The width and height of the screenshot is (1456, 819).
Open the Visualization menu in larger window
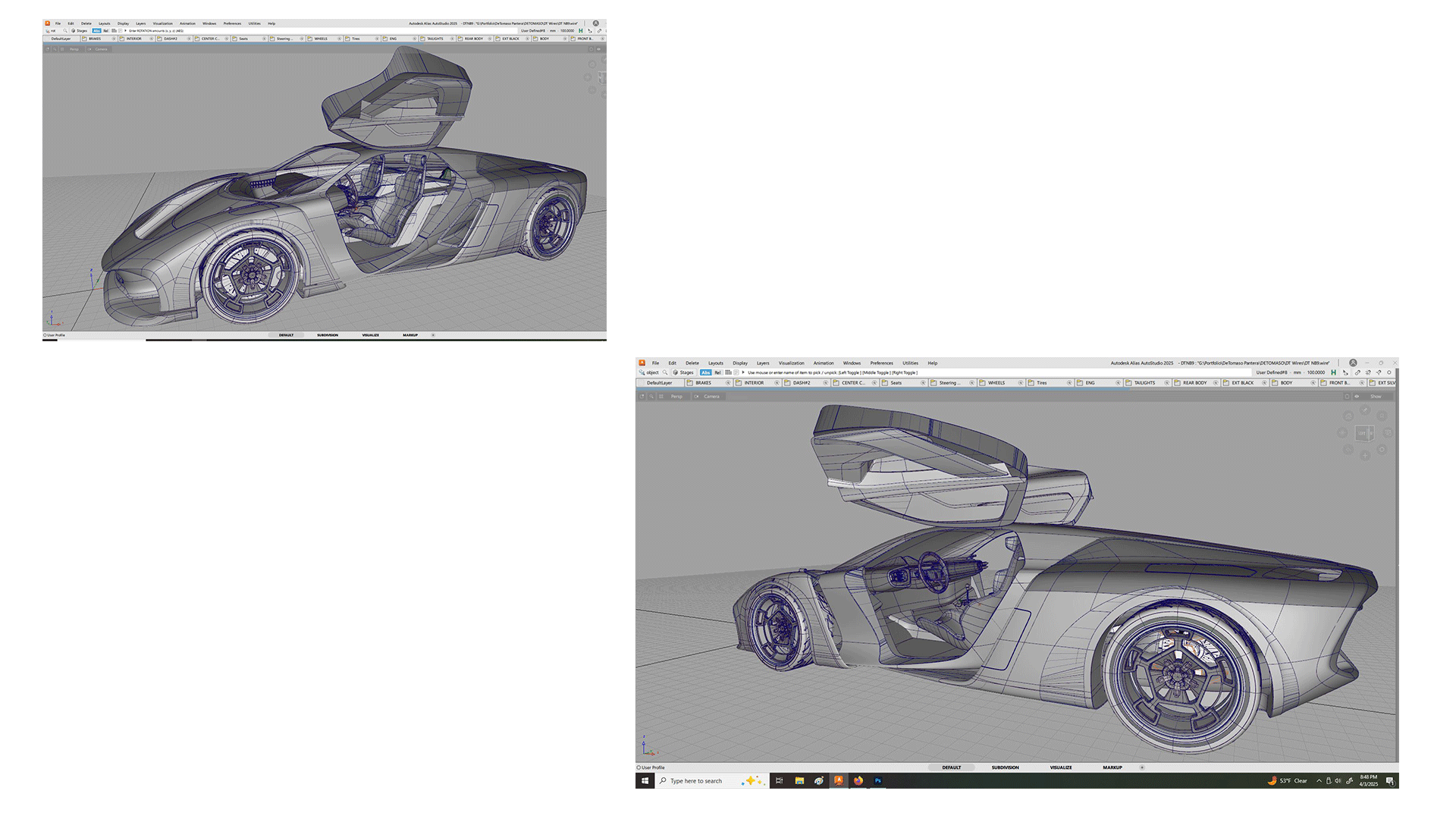[791, 363]
